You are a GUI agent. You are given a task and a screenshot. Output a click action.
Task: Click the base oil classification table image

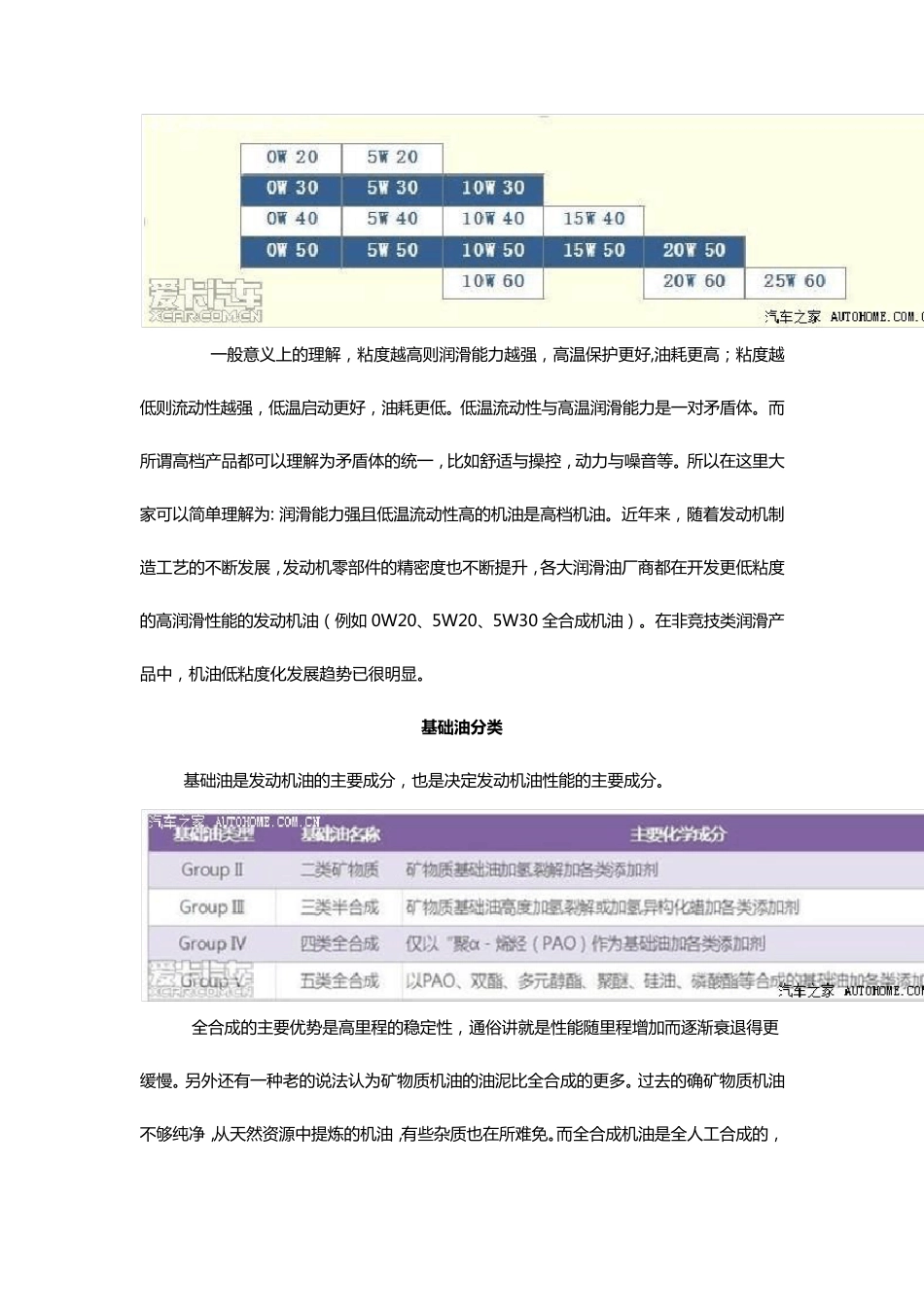point(532,905)
